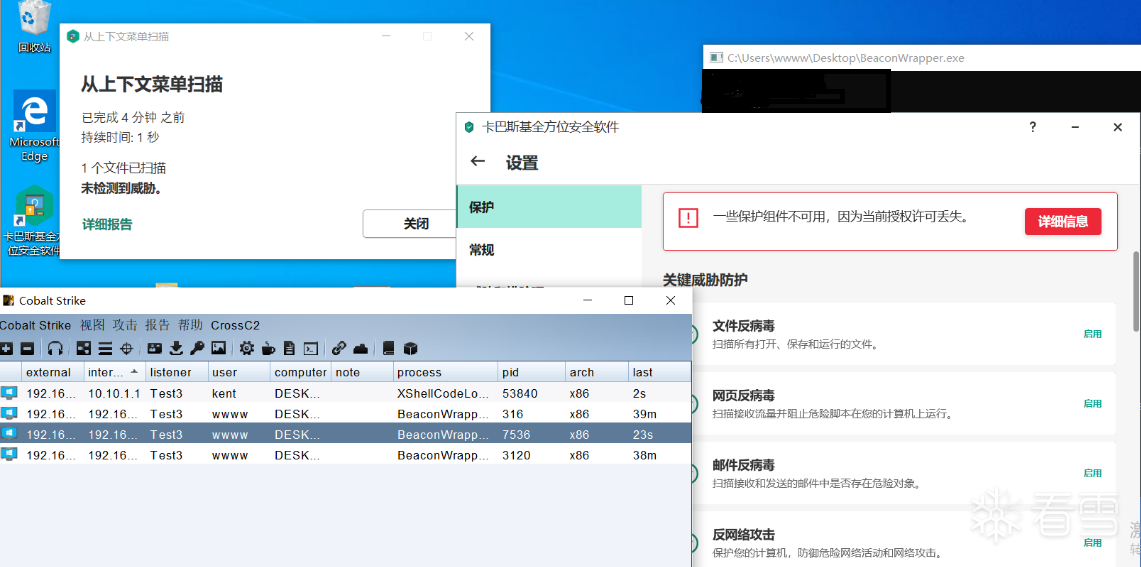Sort sessions by user column header
The width and height of the screenshot is (1141, 567).
click(239, 372)
